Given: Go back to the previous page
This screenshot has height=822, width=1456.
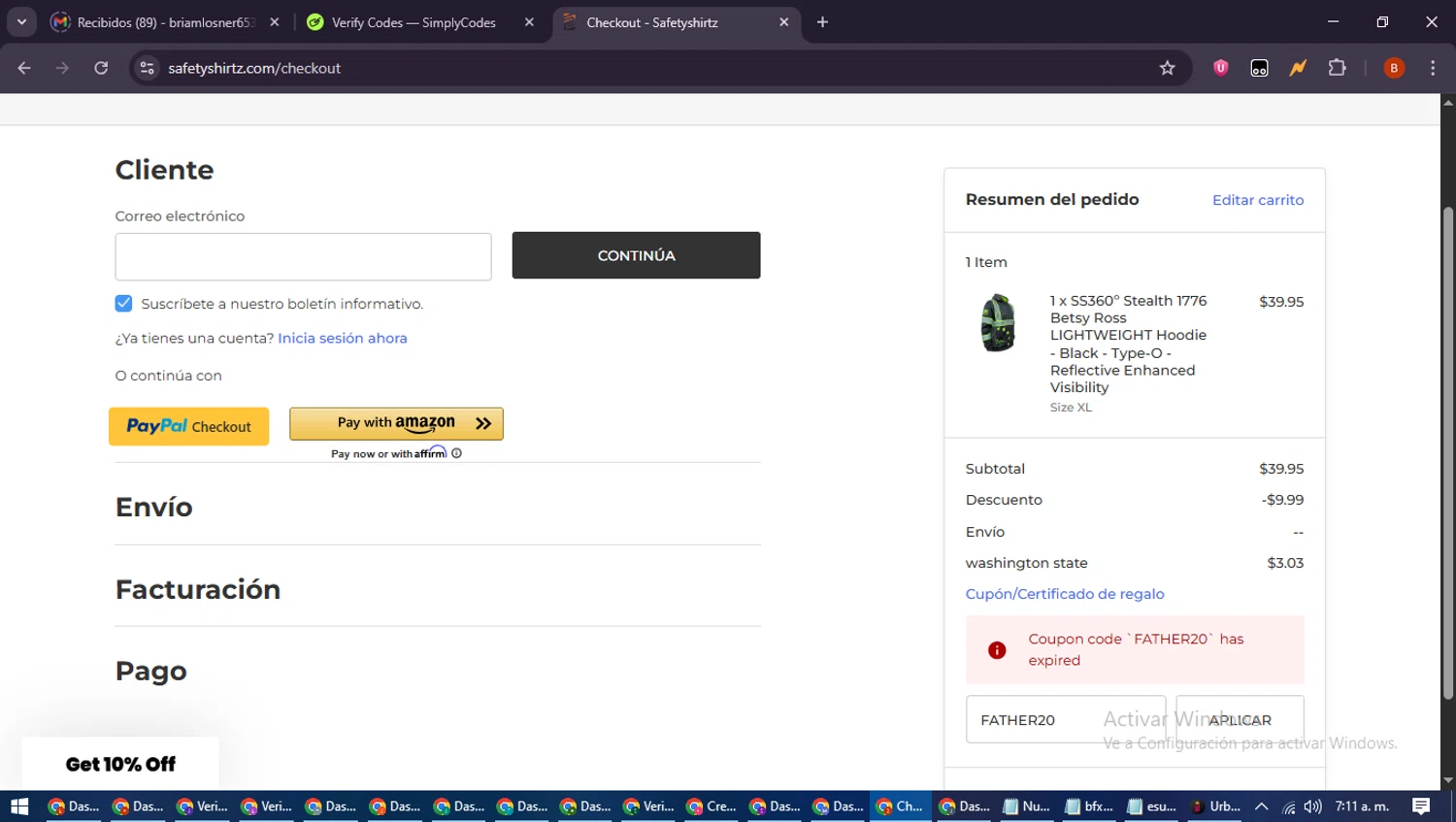Looking at the screenshot, I should (x=24, y=68).
